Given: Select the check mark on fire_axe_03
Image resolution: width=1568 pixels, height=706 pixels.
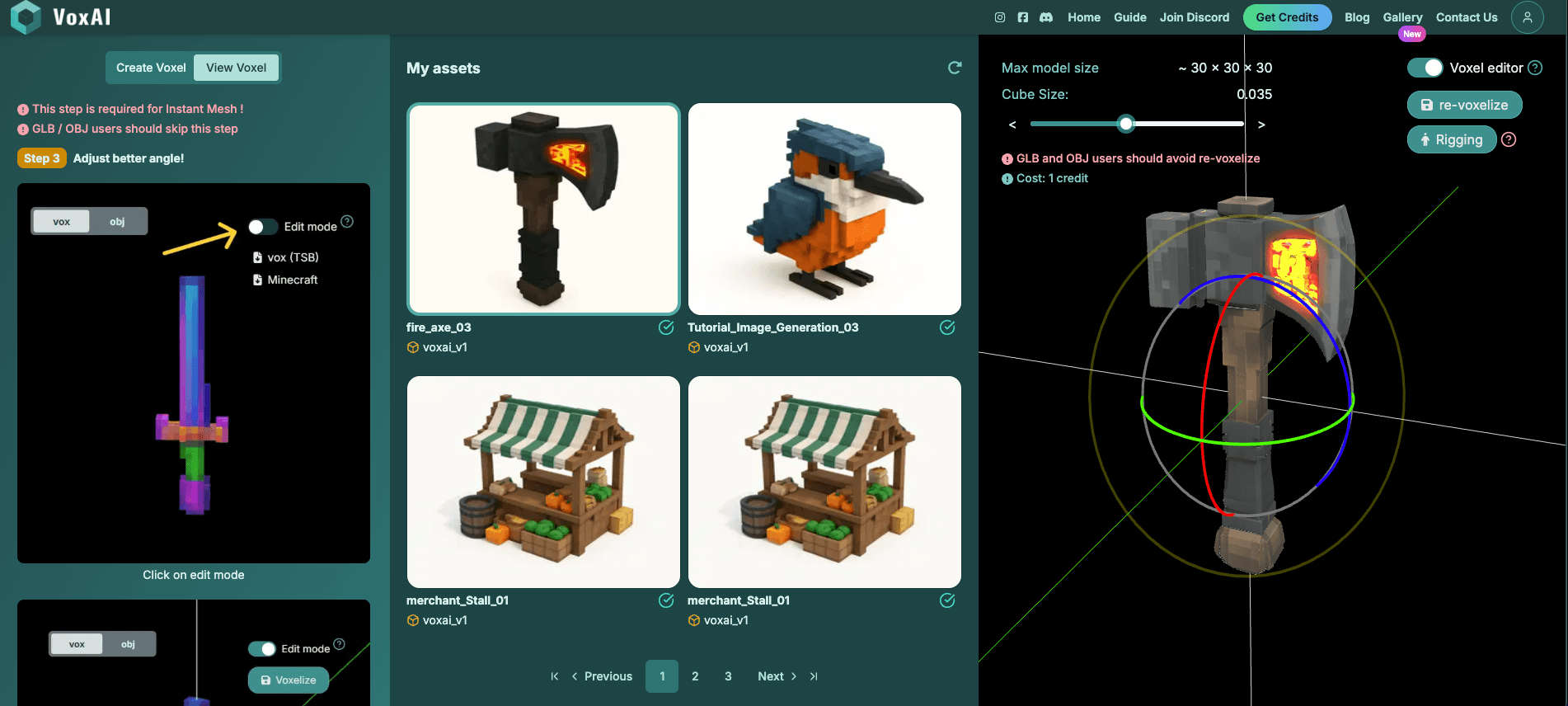Looking at the screenshot, I should point(666,327).
